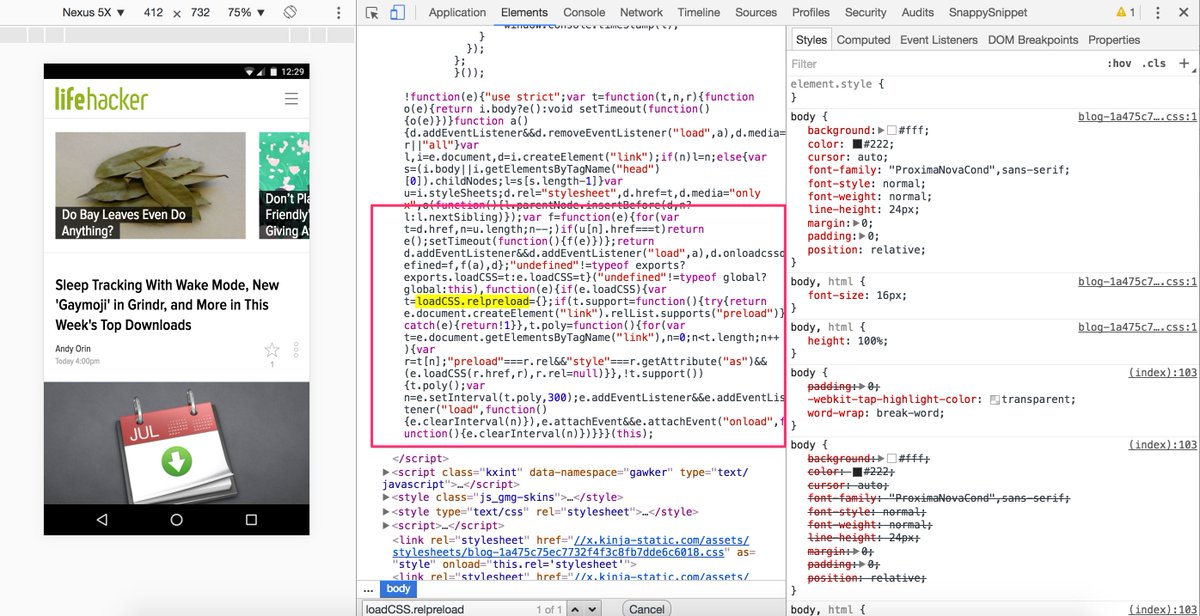The image size is (1200, 616).
Task: Add a new style rule with plus icon
Action: (x=1184, y=63)
